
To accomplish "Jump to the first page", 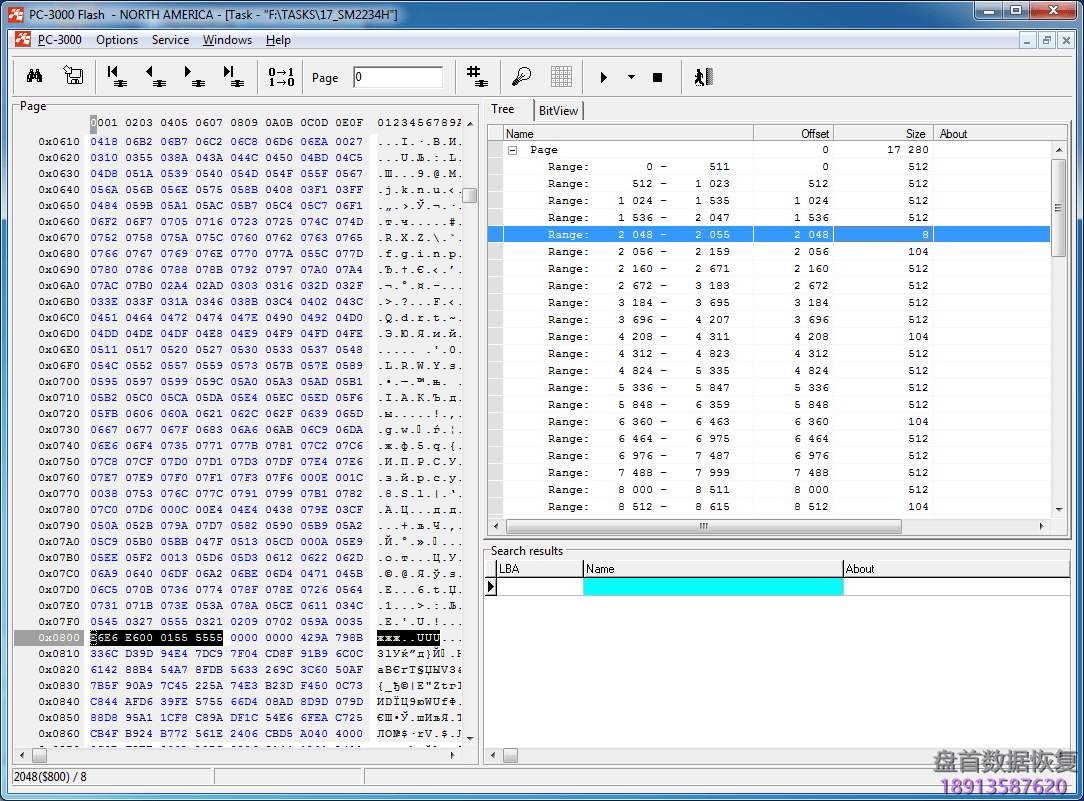I will coord(115,77).
